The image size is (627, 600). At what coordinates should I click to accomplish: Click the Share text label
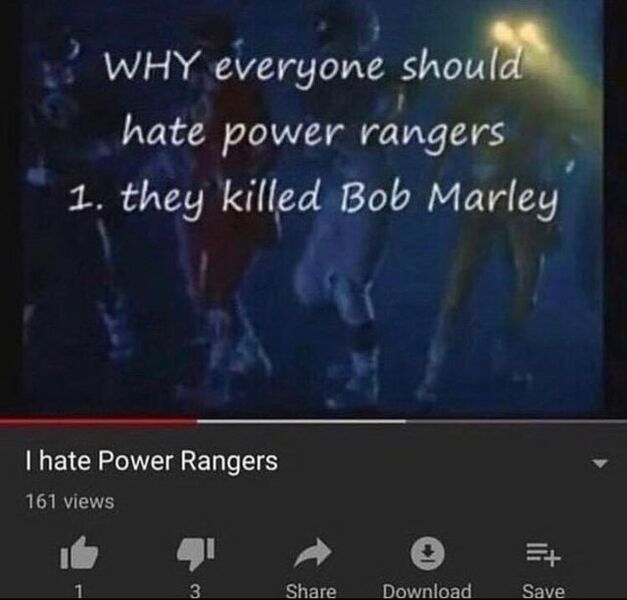tap(311, 591)
